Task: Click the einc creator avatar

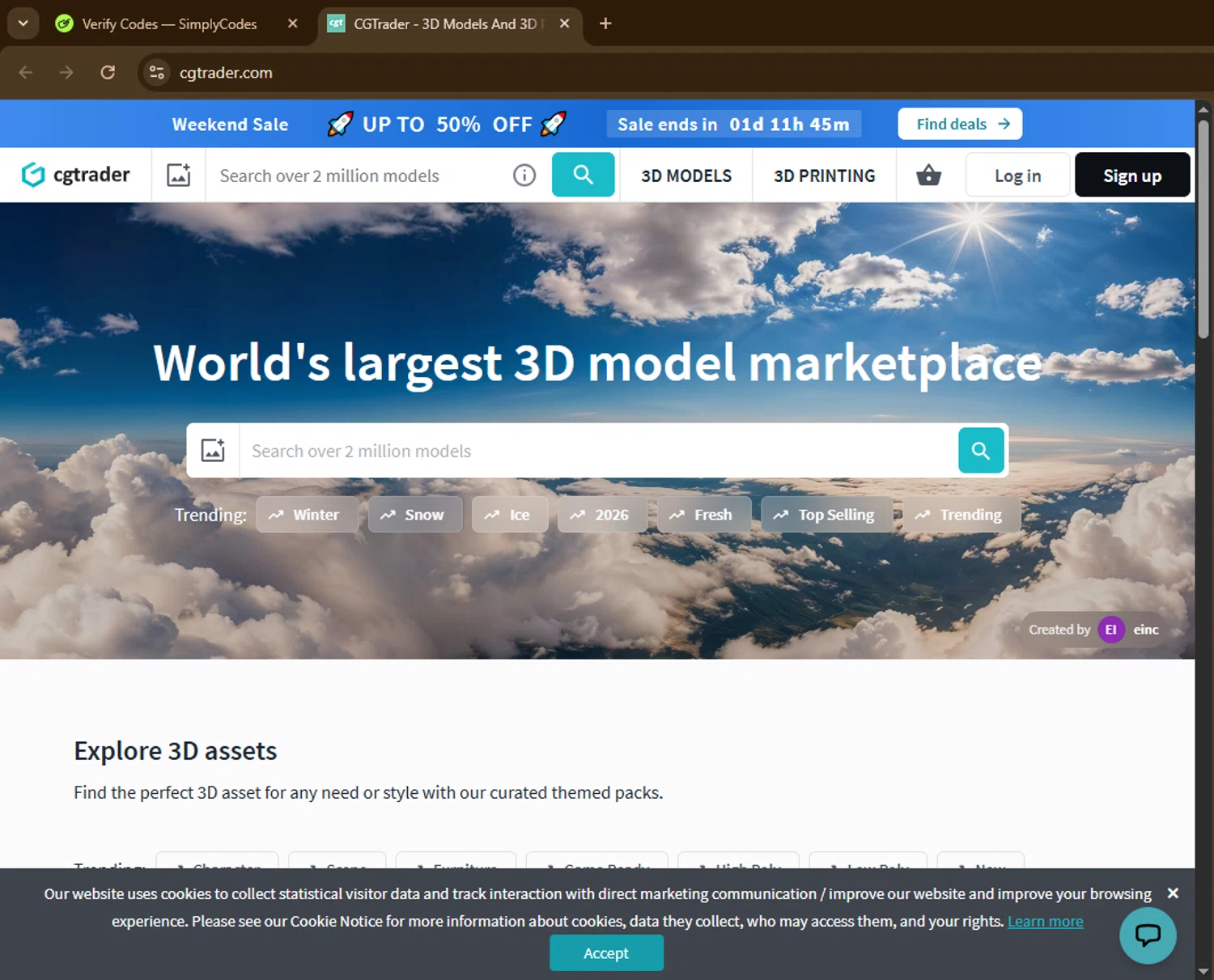Action: click(x=1111, y=630)
